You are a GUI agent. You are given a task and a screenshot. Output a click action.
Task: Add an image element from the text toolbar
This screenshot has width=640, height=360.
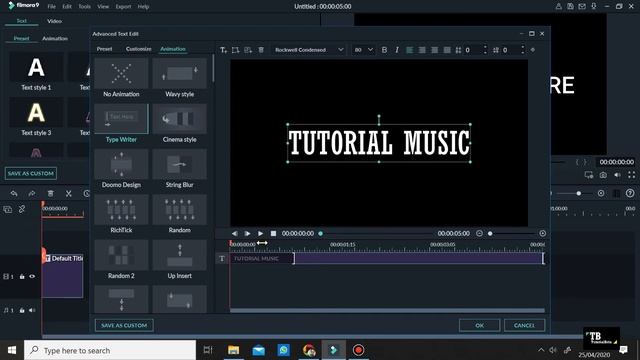click(248, 50)
